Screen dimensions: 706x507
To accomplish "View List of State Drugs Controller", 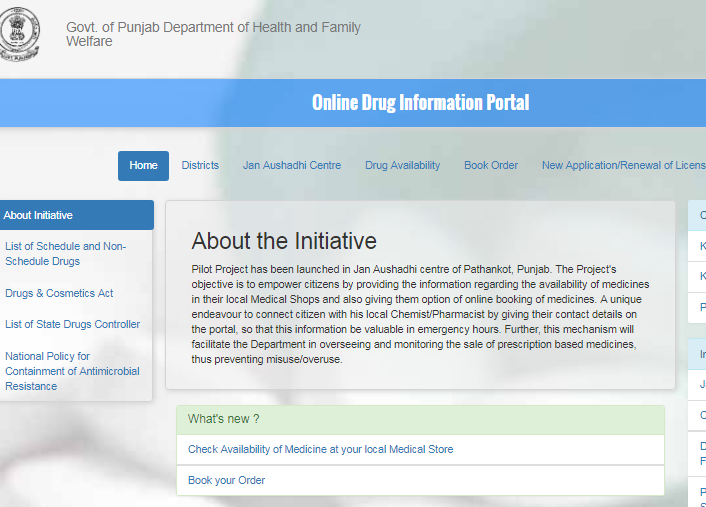I will (x=72, y=324).
